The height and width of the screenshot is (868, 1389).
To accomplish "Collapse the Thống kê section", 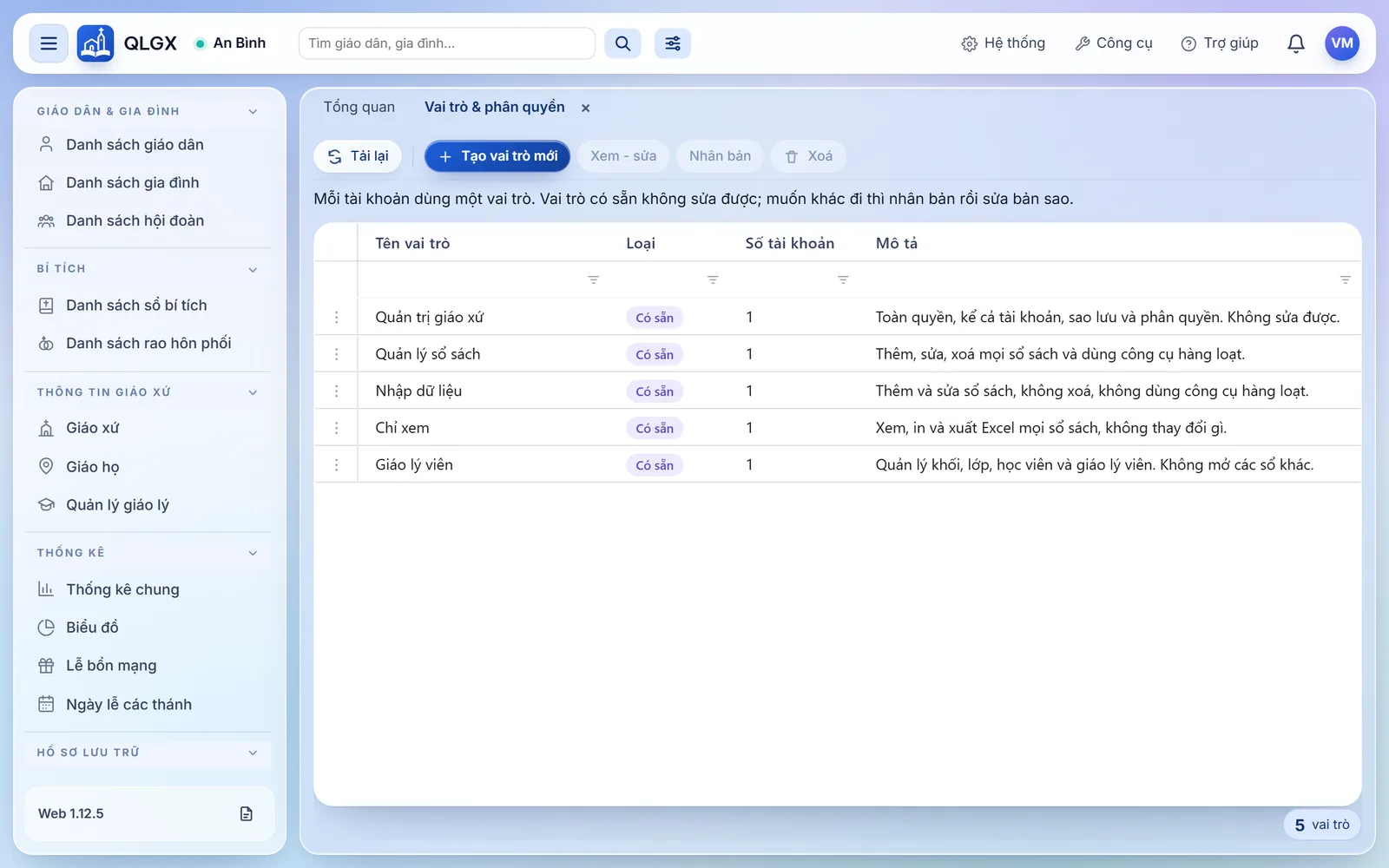I will [x=253, y=553].
